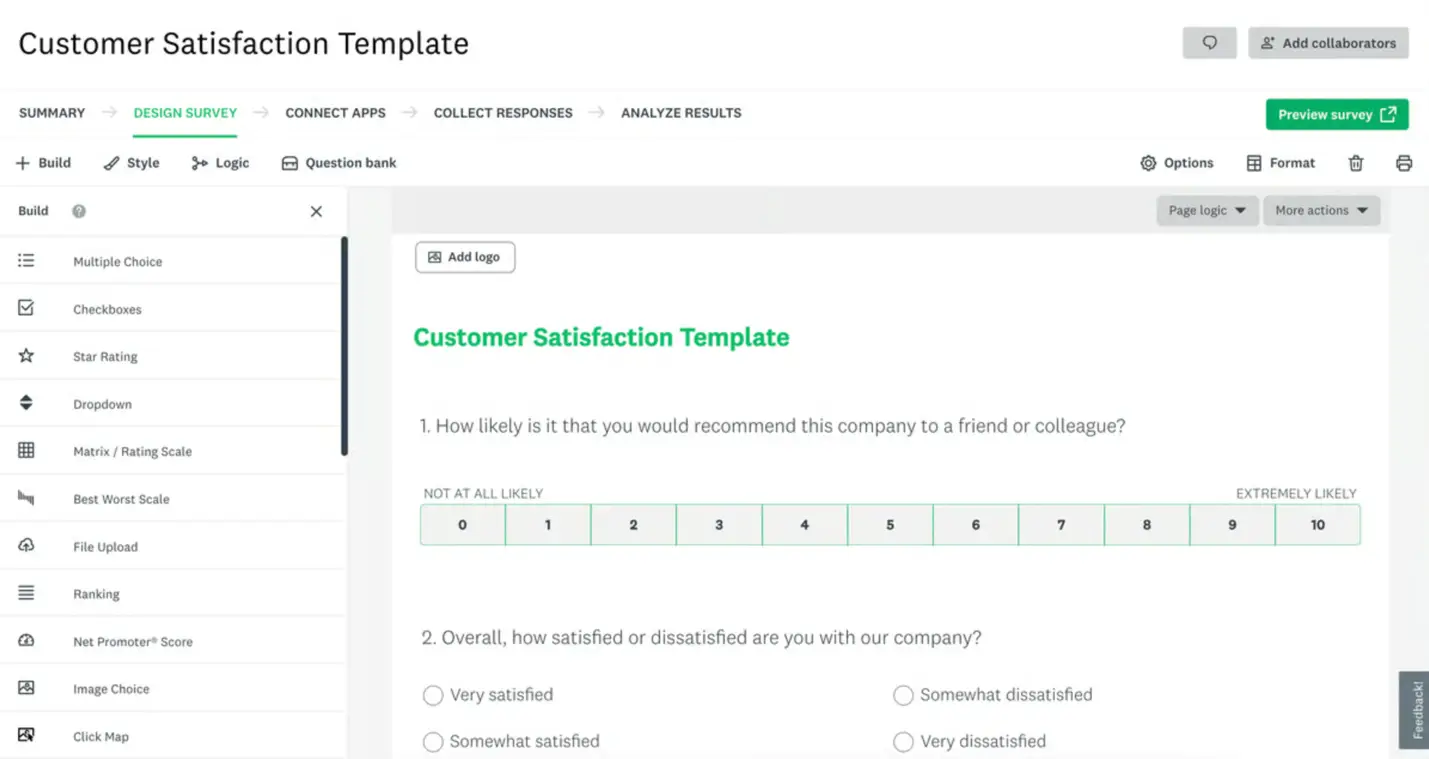
Task: Click the Preview survey button
Action: pos(1337,114)
